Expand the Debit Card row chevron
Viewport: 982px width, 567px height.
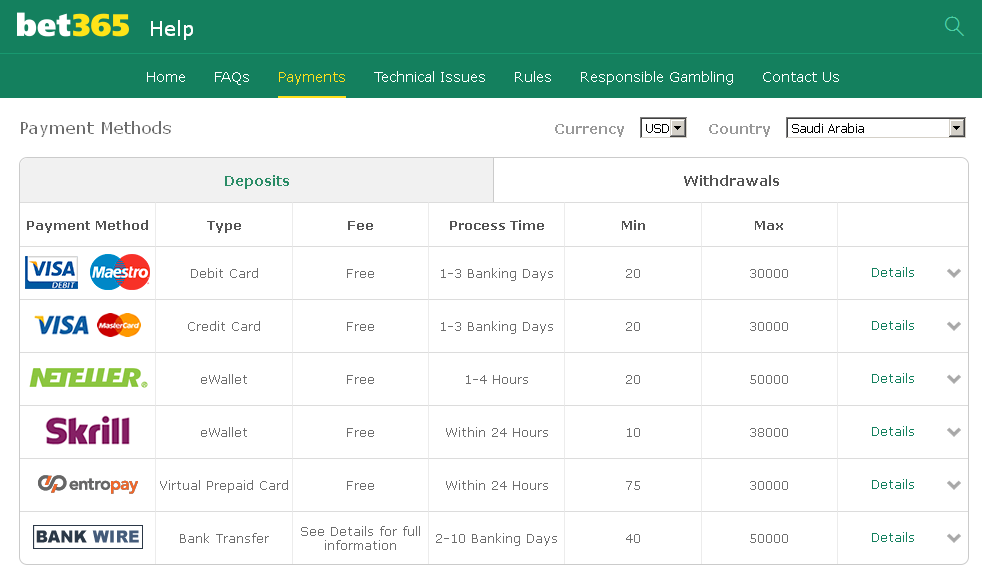click(954, 273)
